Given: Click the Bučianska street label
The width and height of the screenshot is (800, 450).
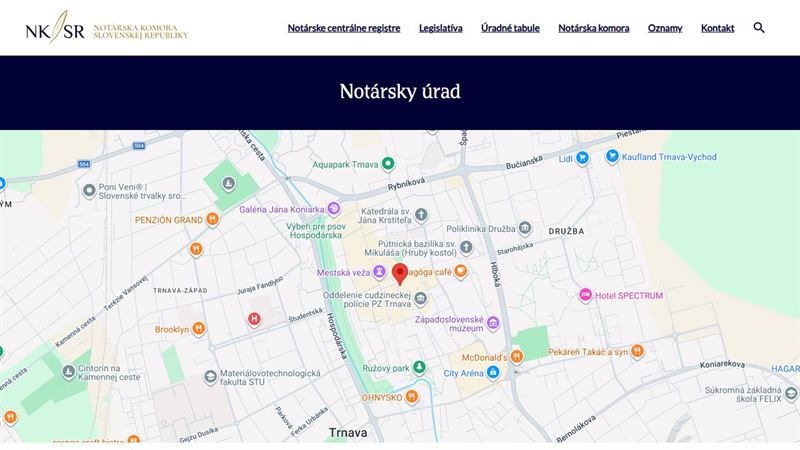Looking at the screenshot, I should [524, 163].
